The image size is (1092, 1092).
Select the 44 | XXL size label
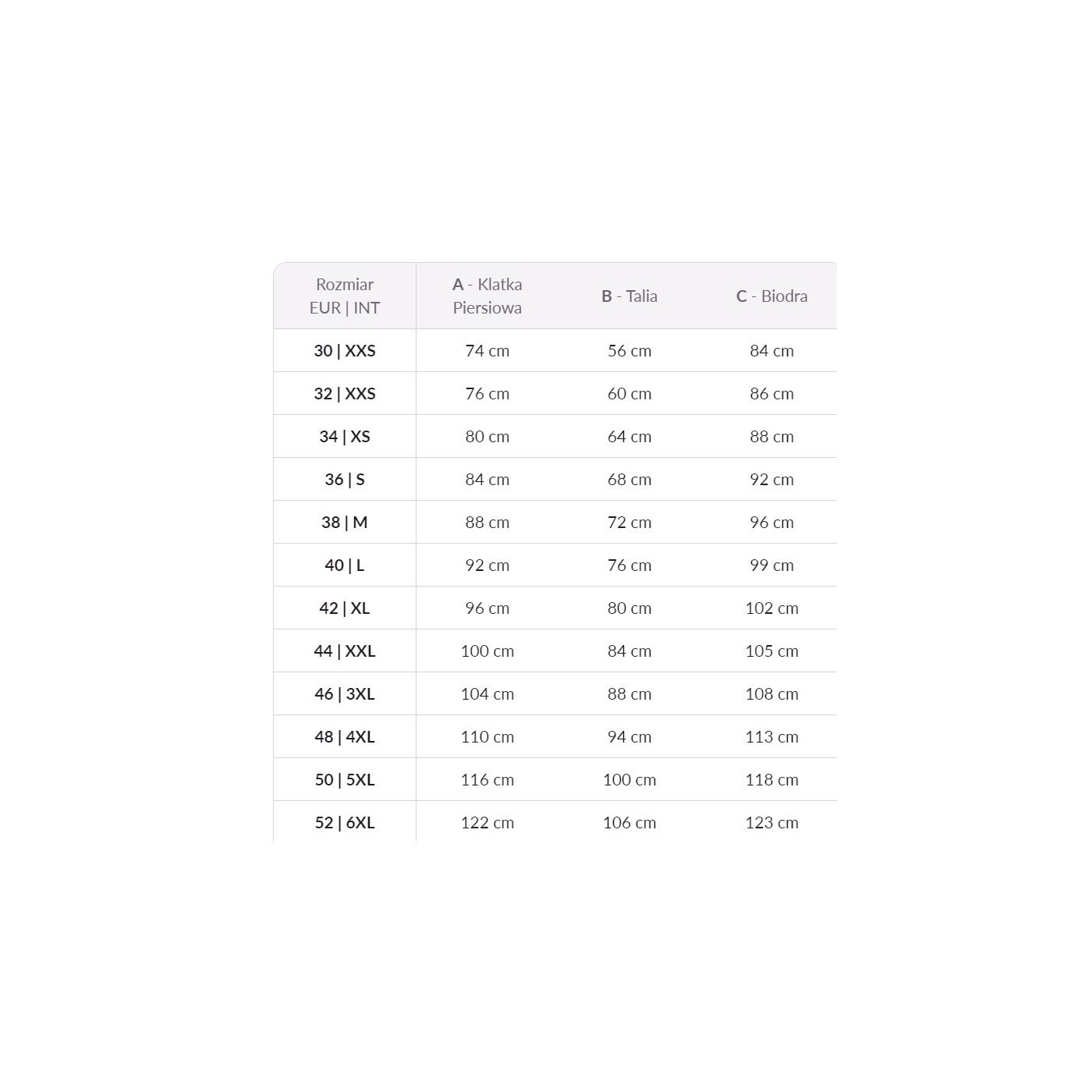pos(345,651)
